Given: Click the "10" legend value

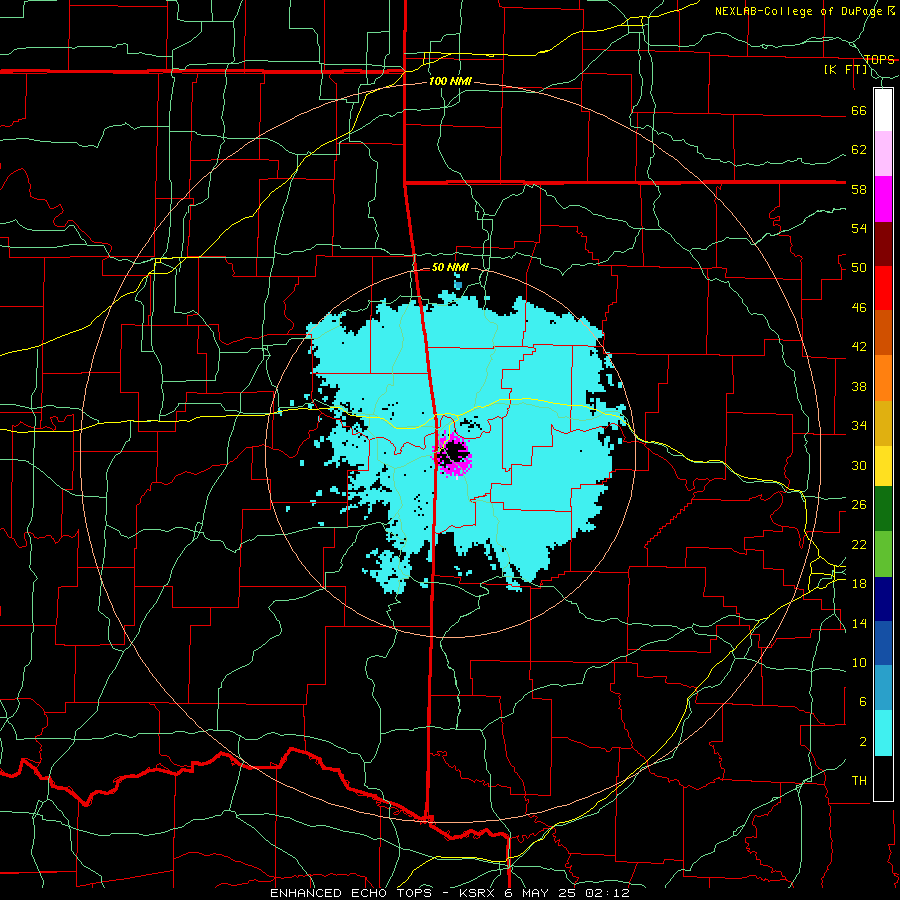Looking at the screenshot, I should click(859, 662).
